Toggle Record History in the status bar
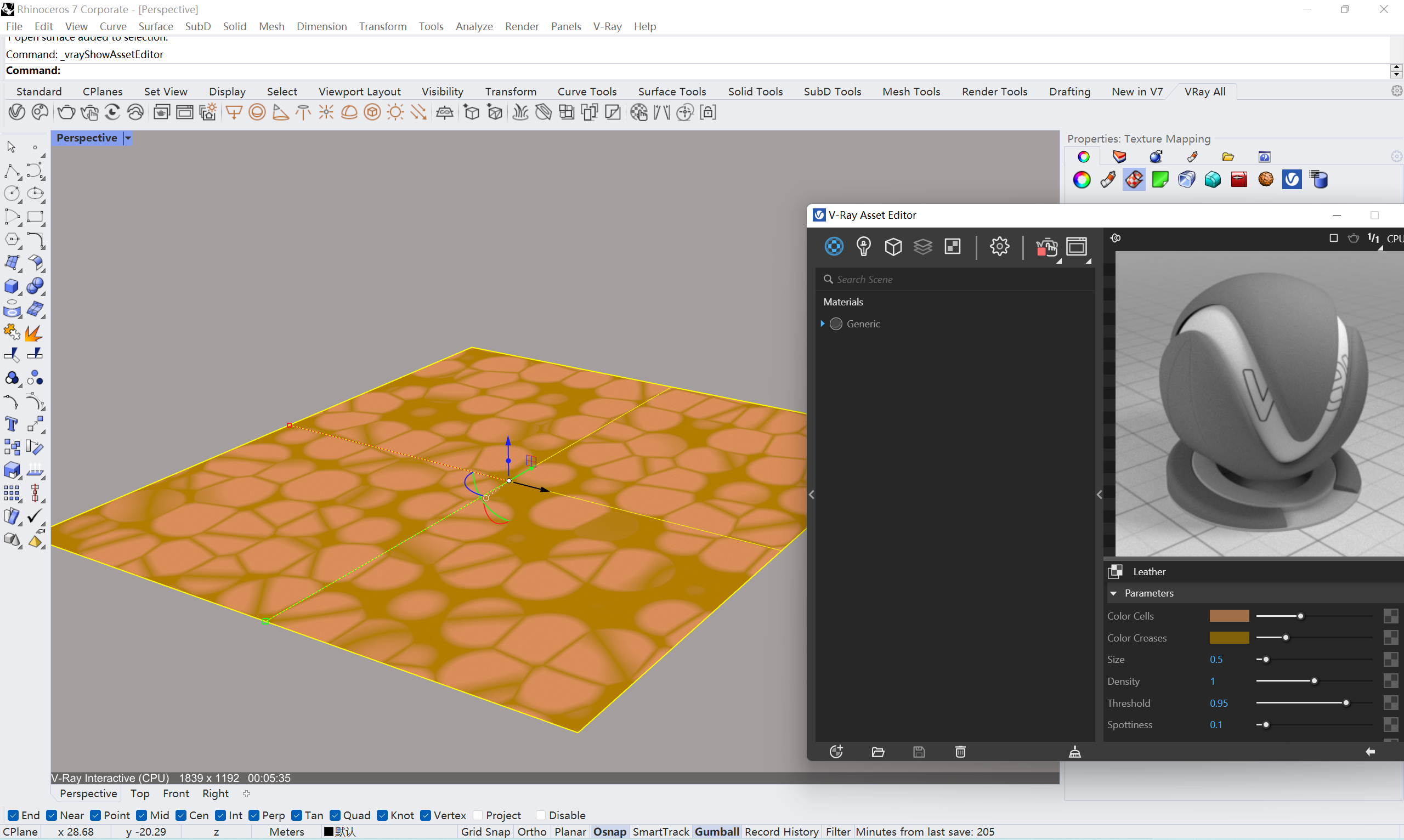 point(782,832)
